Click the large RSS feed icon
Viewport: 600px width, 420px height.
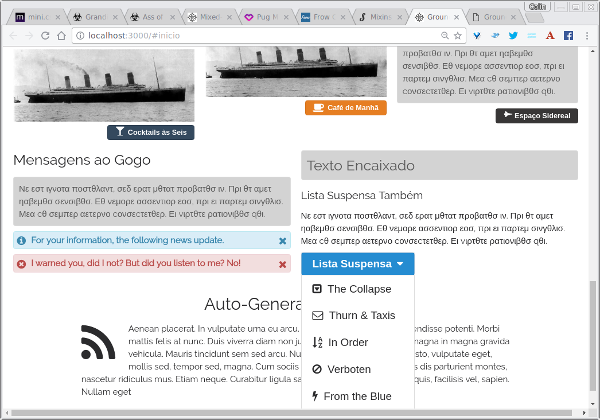coord(98,342)
